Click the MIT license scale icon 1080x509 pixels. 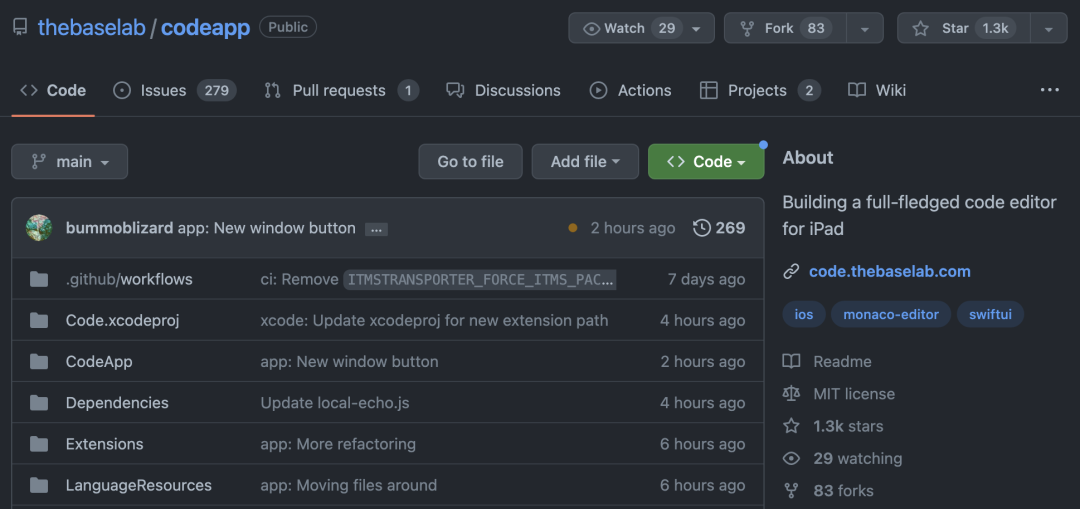(791, 394)
